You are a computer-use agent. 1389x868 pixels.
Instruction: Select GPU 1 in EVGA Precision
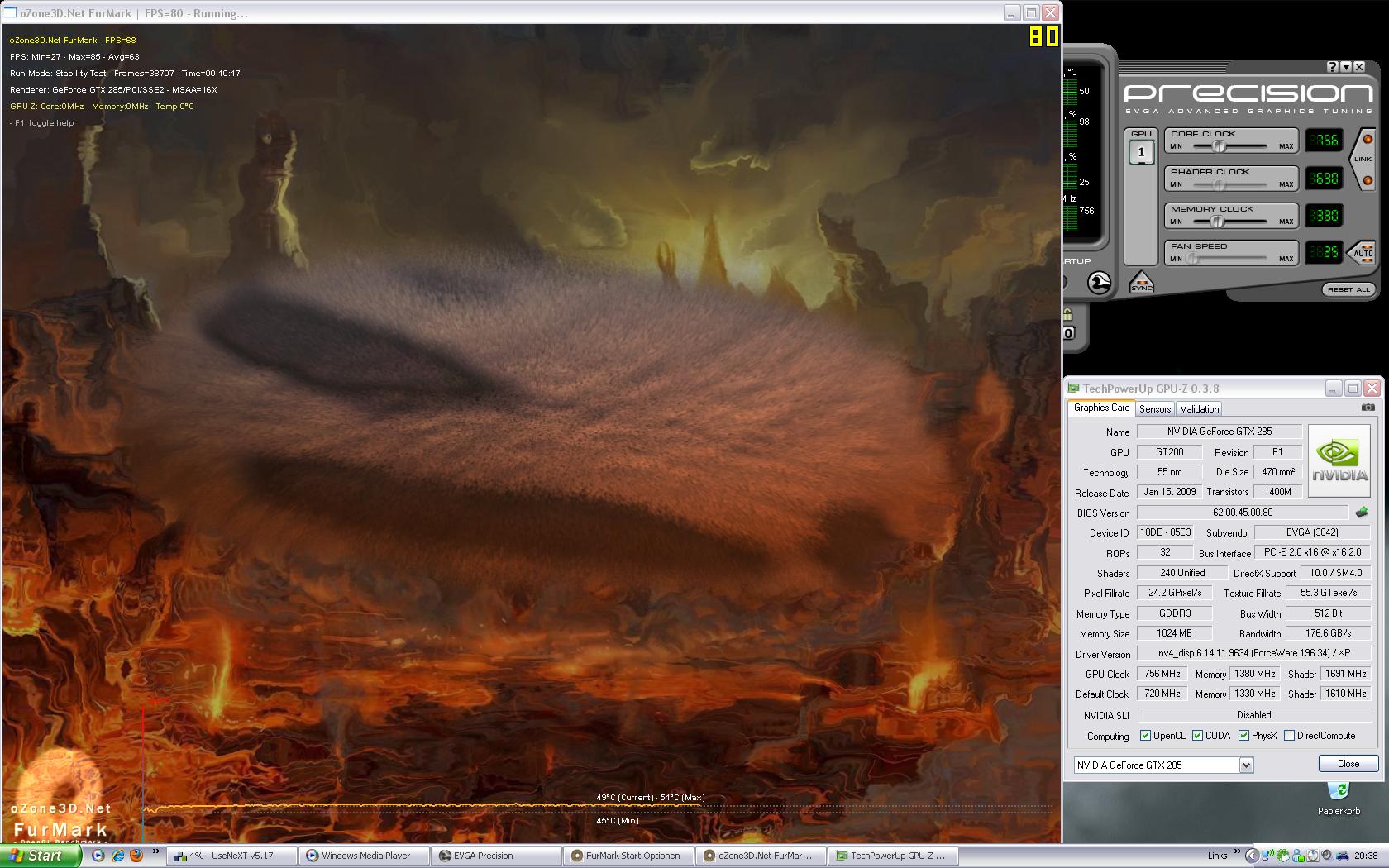click(1142, 152)
